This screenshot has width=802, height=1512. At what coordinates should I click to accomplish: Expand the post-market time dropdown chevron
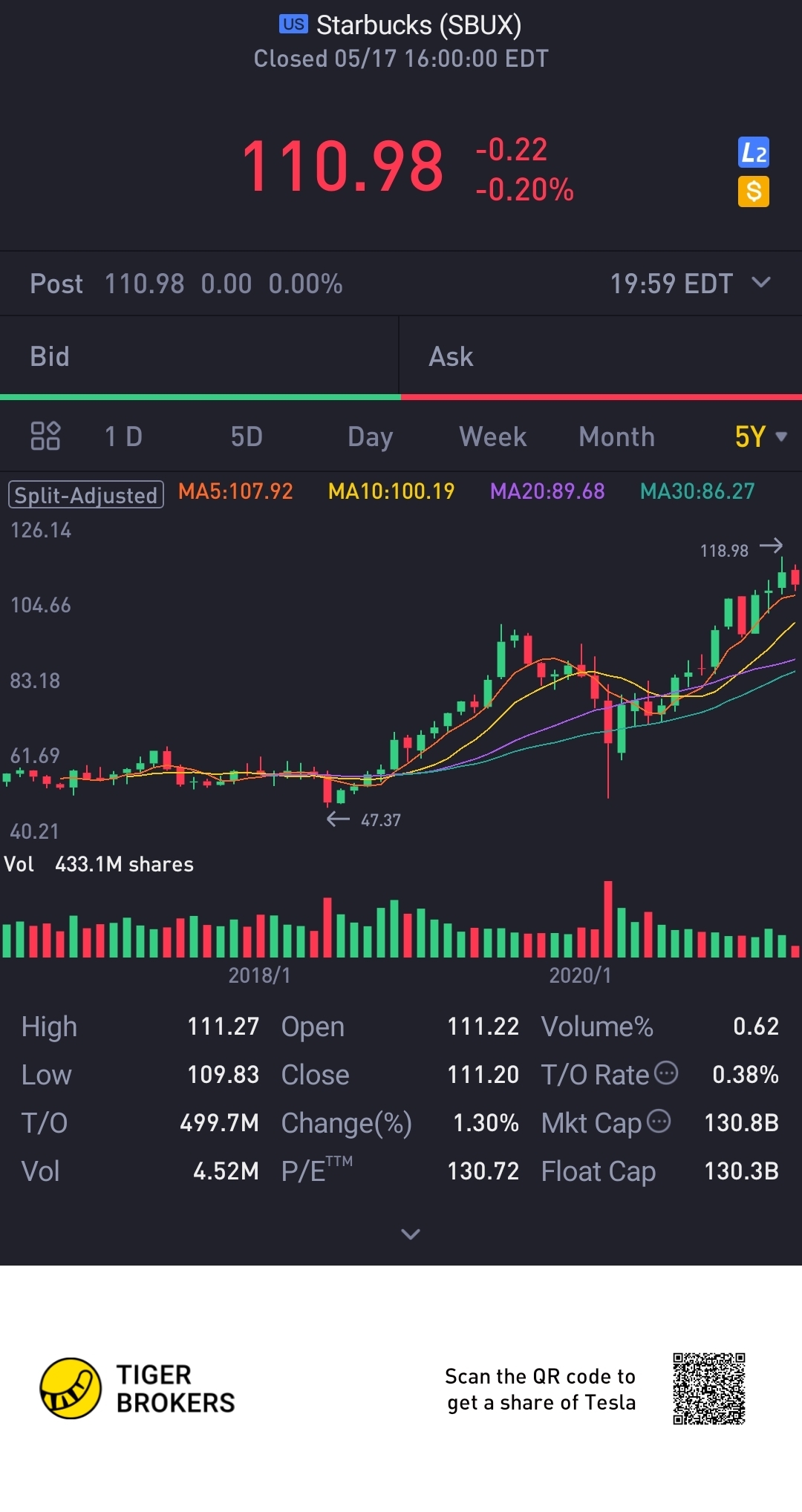761,282
